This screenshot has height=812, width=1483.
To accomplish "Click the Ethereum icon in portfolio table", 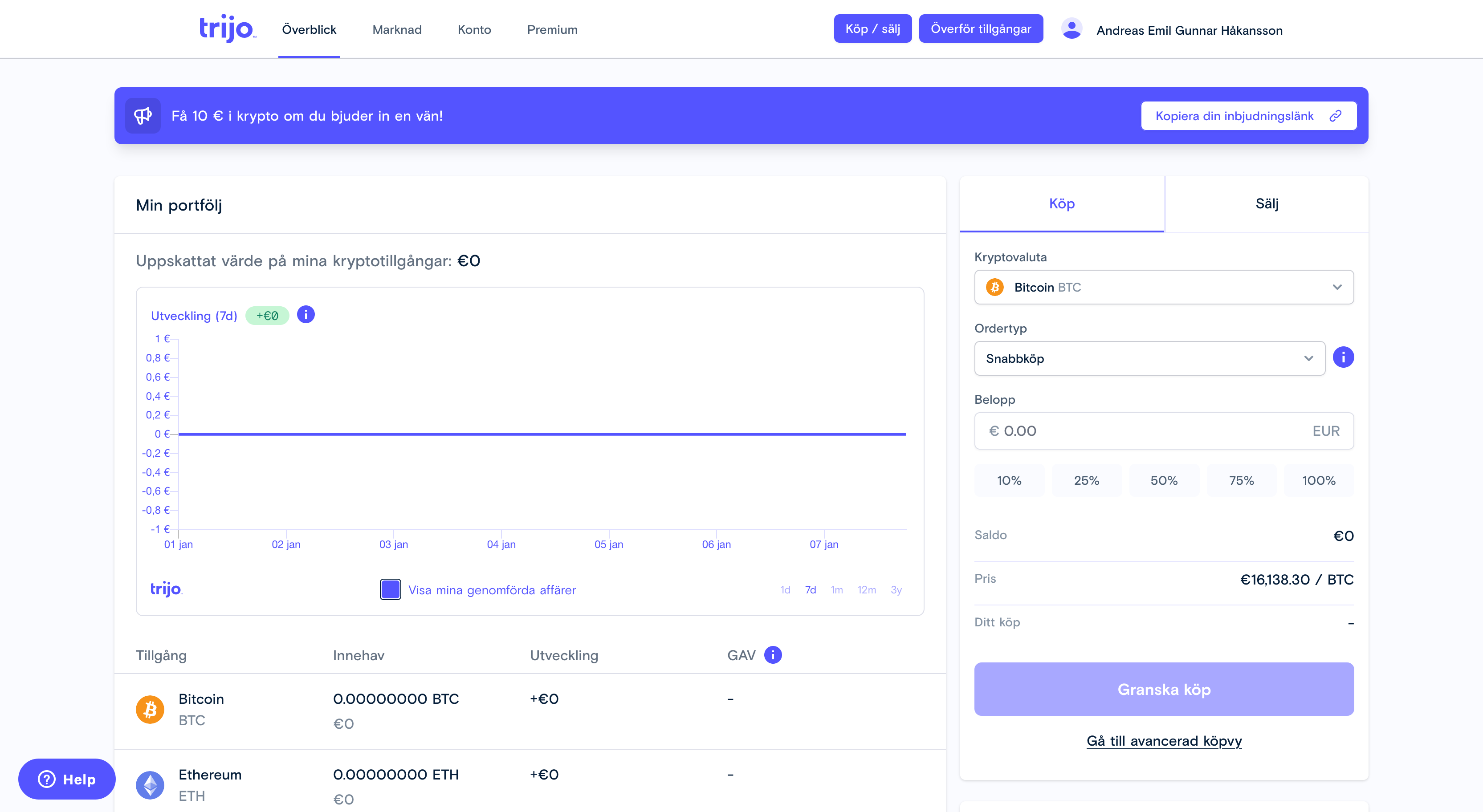I will tap(150, 785).
